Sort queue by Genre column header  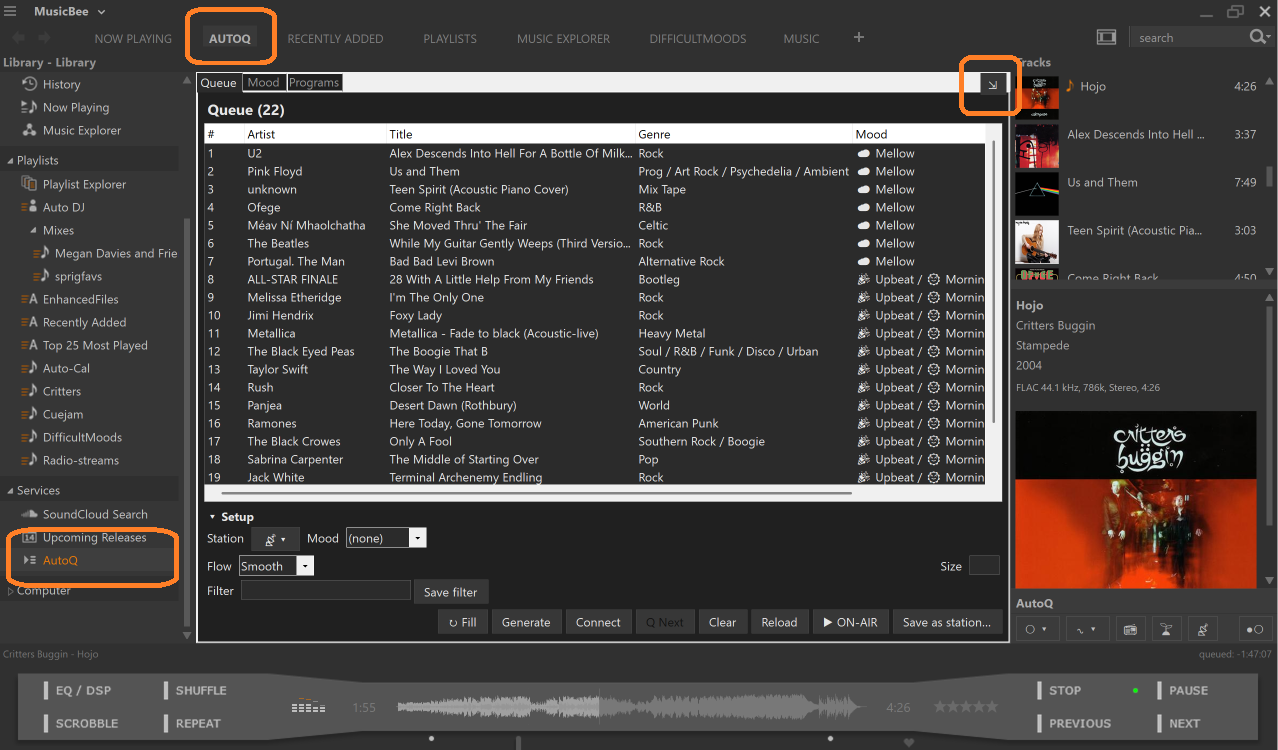(744, 134)
